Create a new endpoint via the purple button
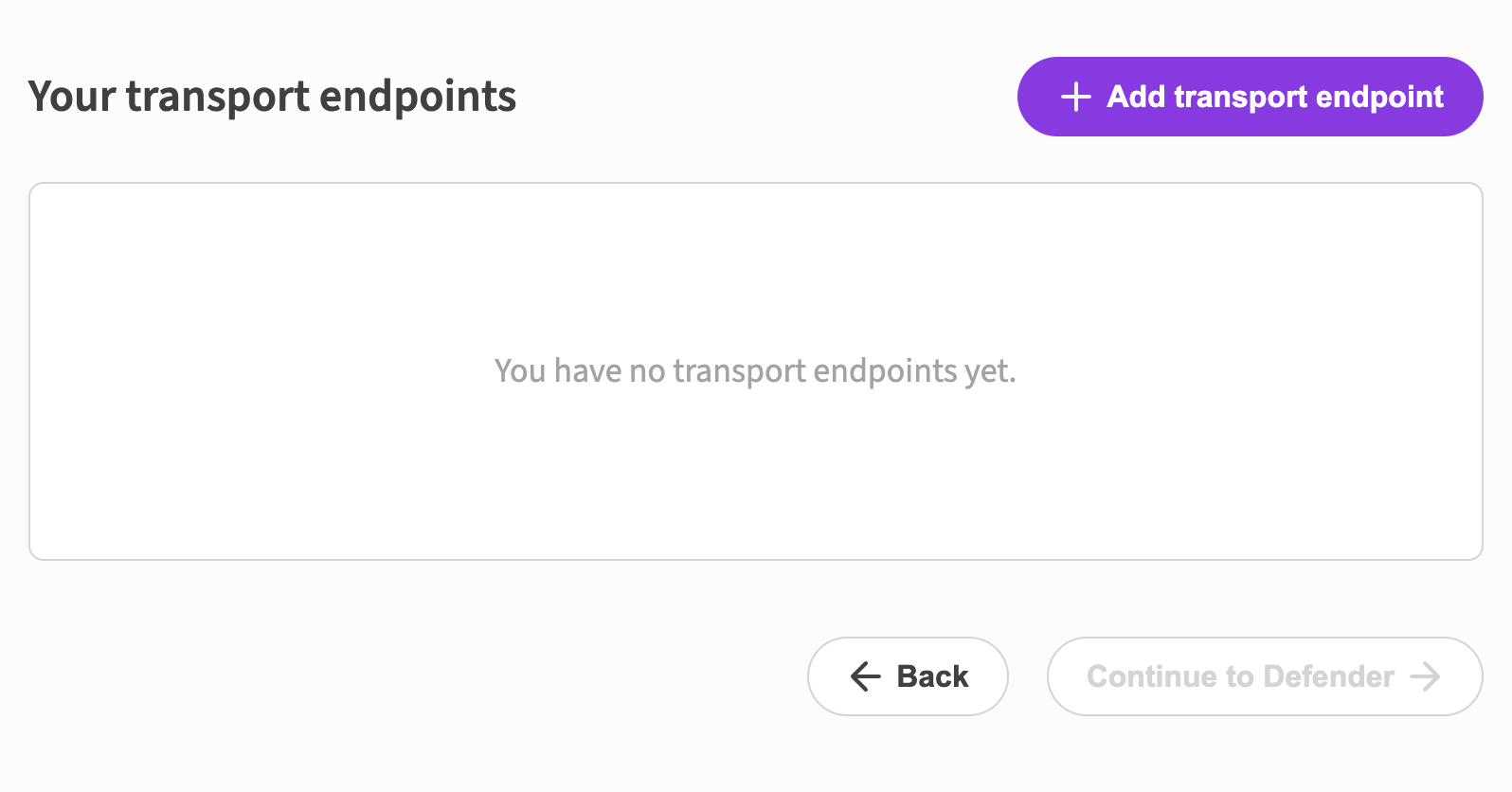The width and height of the screenshot is (1512, 792). pyautogui.click(x=1249, y=97)
